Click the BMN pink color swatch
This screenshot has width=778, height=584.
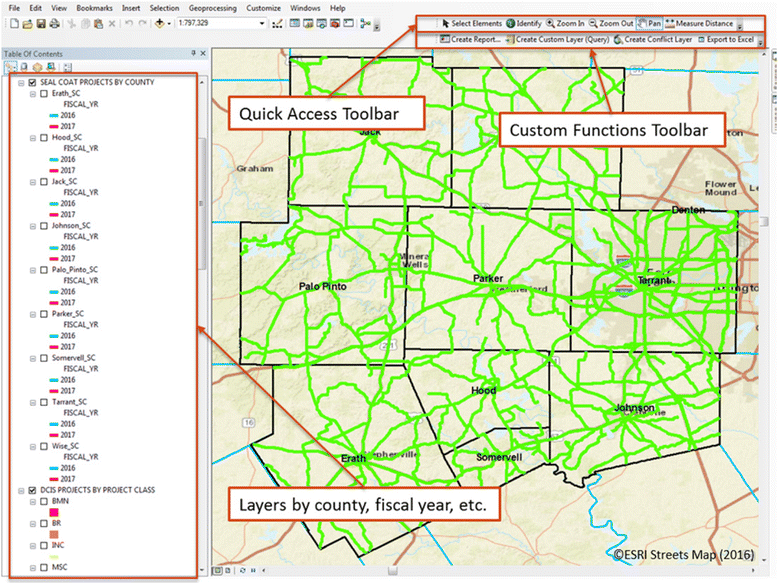tap(54, 512)
